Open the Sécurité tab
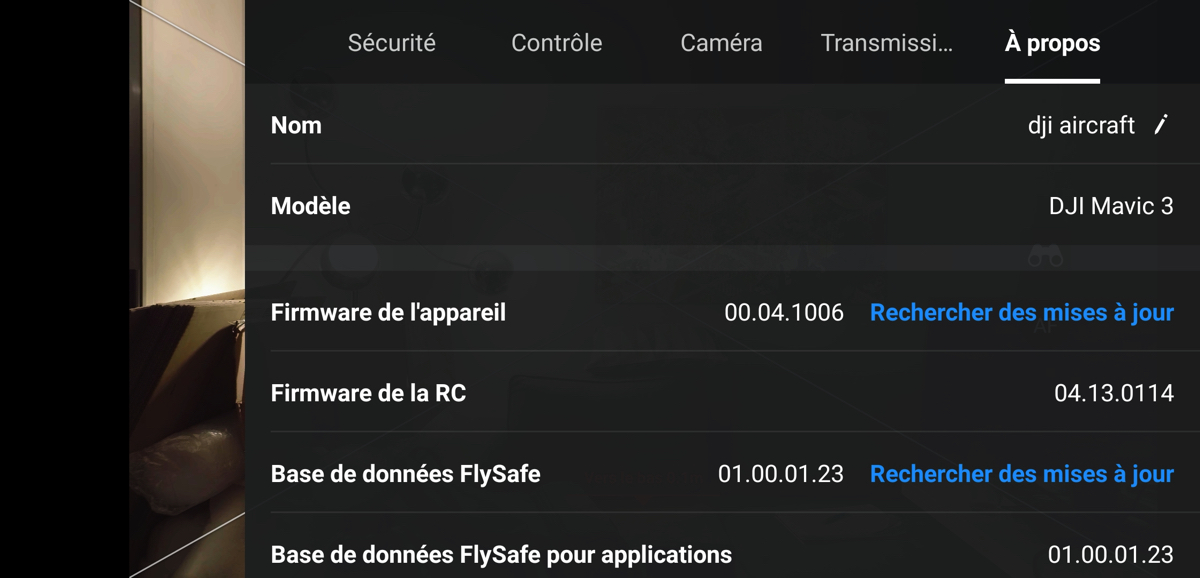The image size is (1200, 578). (391, 43)
